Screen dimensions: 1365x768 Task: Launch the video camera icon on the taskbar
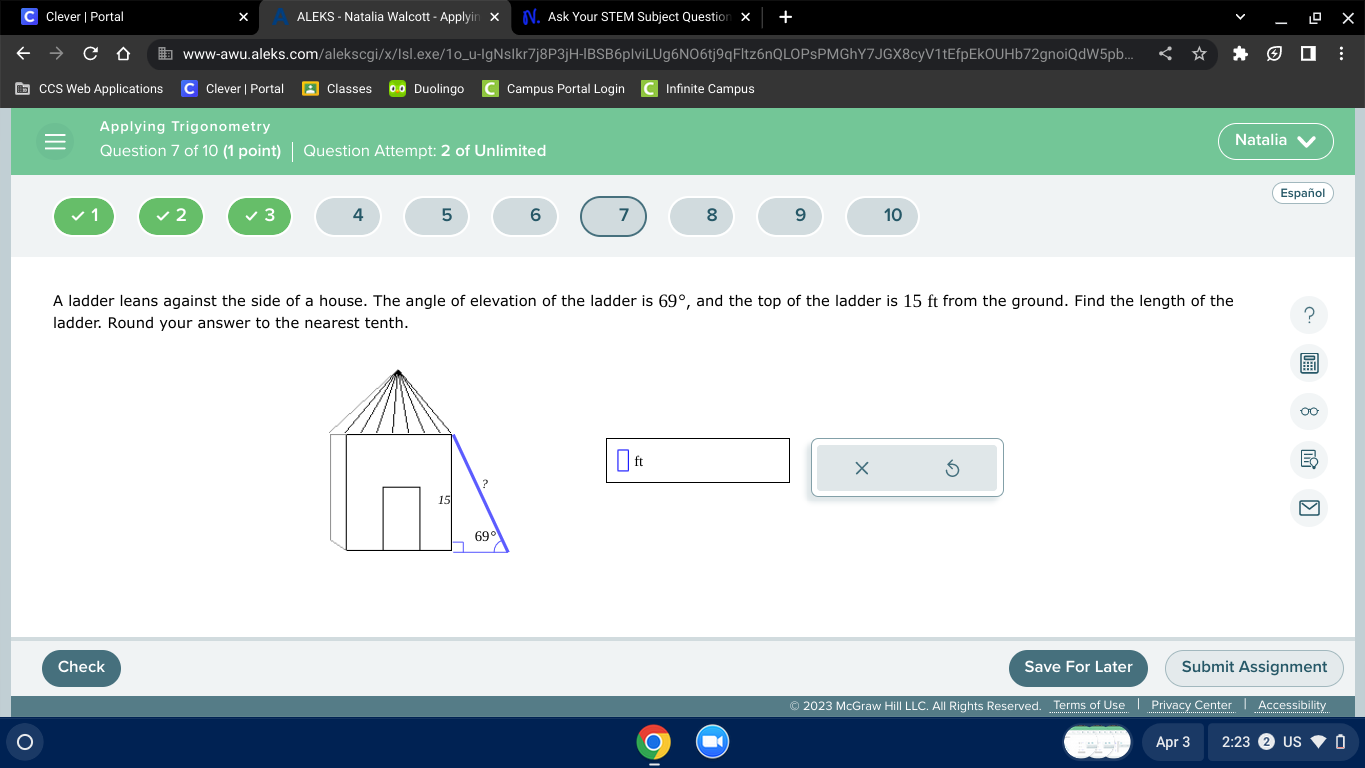[712, 742]
